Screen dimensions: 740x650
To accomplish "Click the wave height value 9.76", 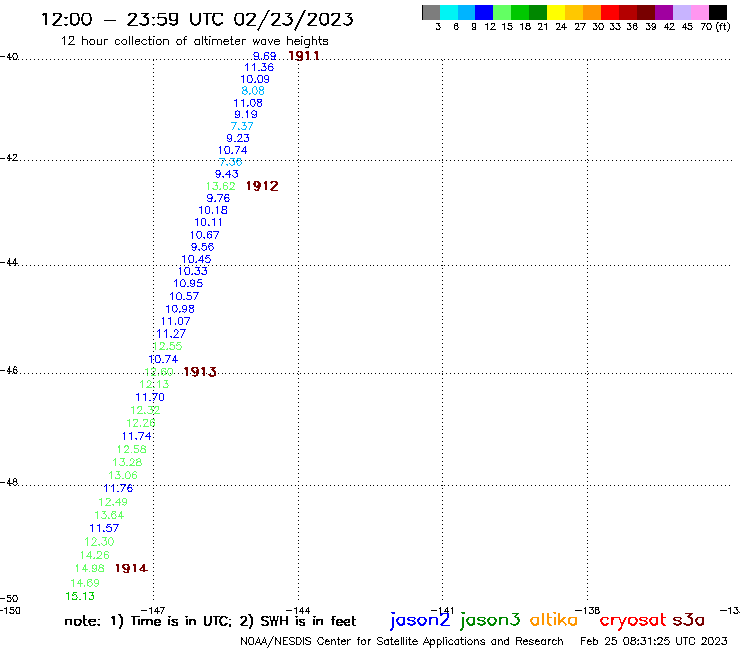I will click(x=218, y=198).
